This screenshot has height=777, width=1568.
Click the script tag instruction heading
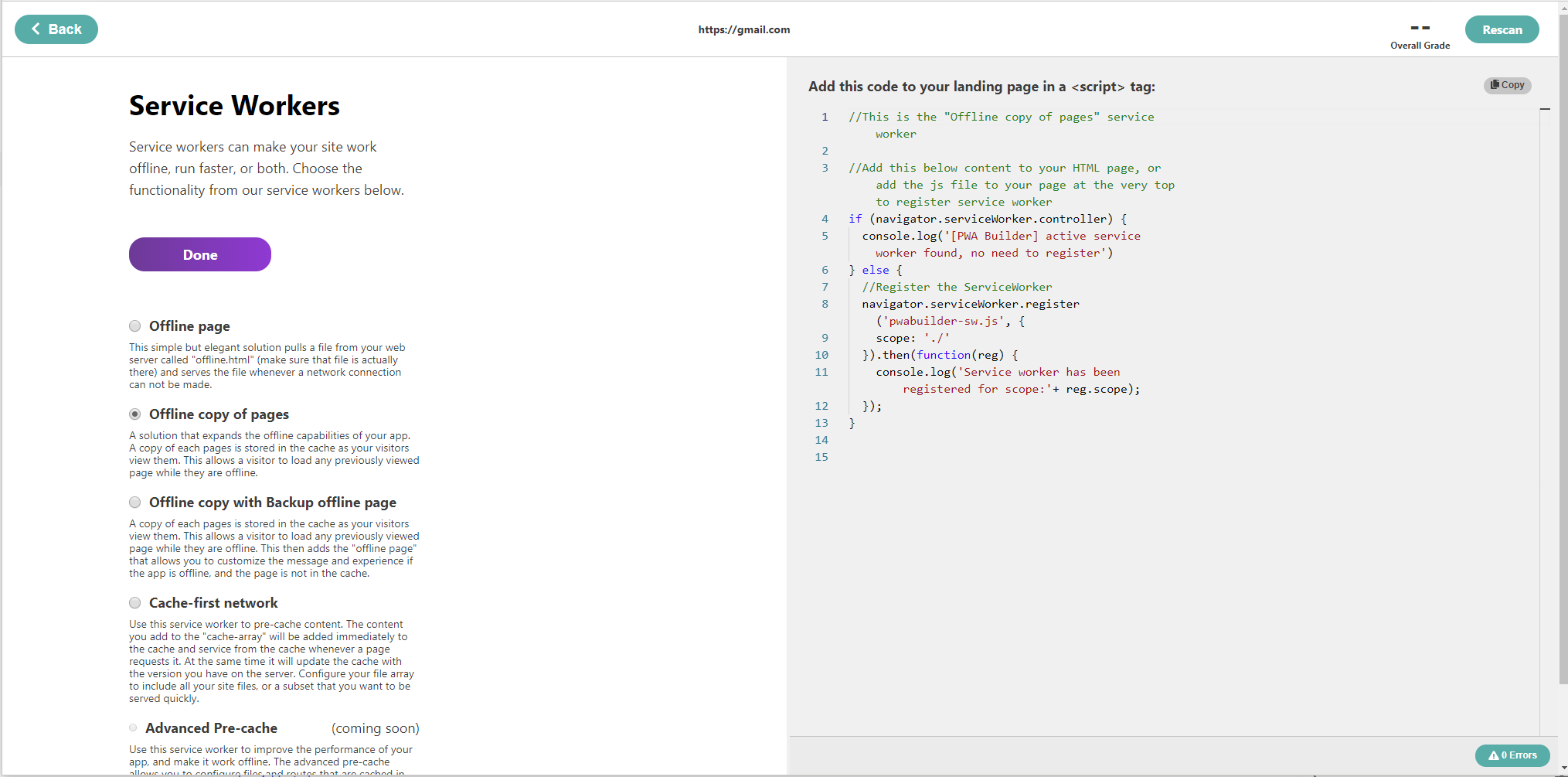(x=981, y=87)
